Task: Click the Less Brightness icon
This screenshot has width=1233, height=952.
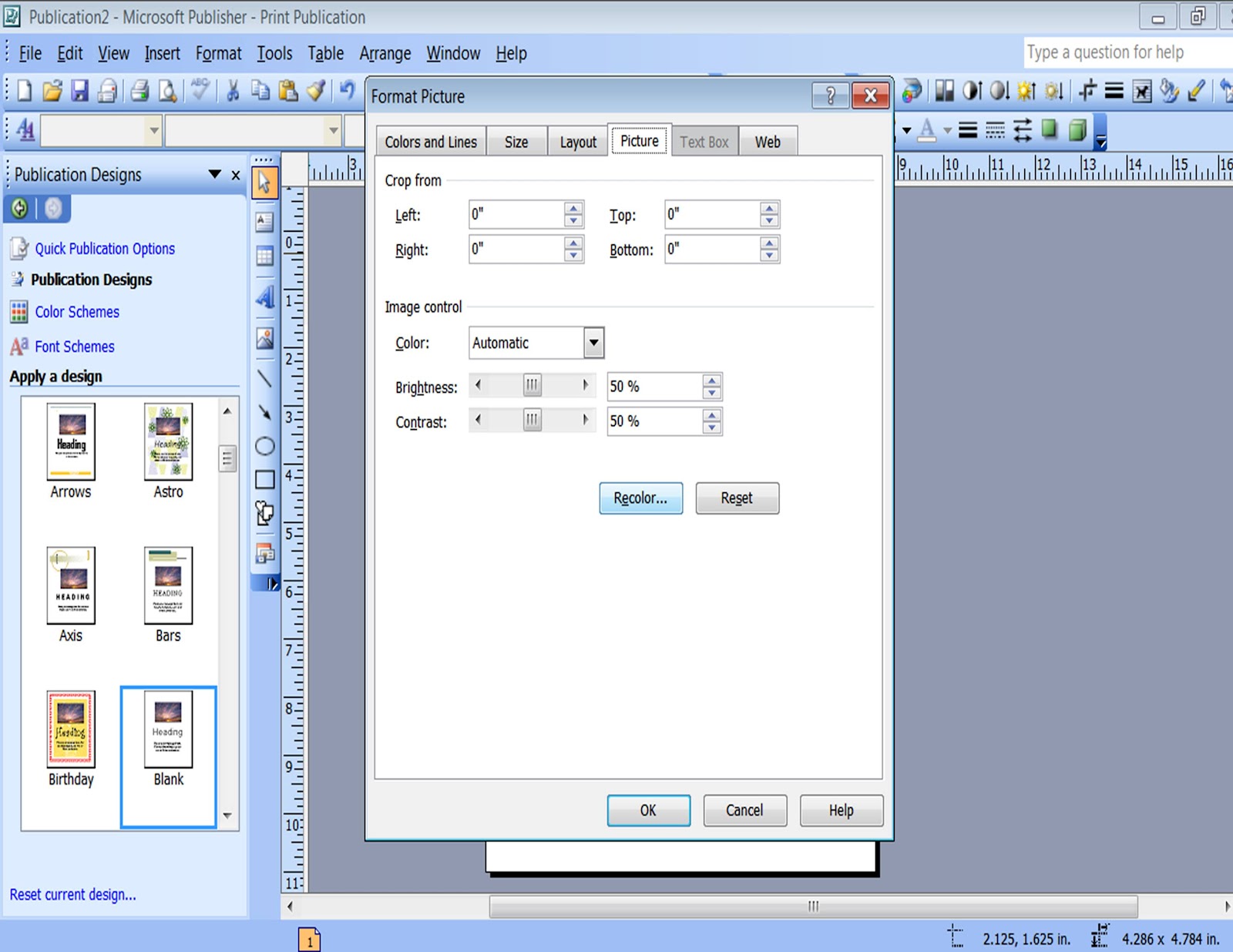Action: (x=1053, y=91)
